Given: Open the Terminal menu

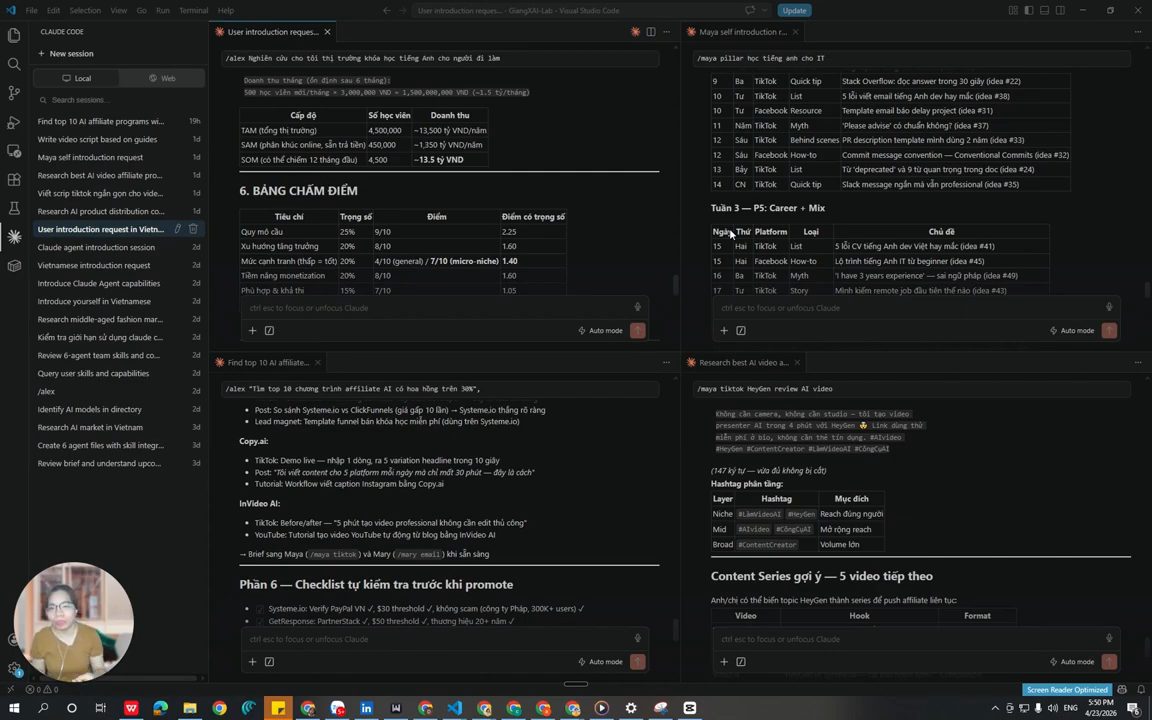Looking at the screenshot, I should pos(193,10).
